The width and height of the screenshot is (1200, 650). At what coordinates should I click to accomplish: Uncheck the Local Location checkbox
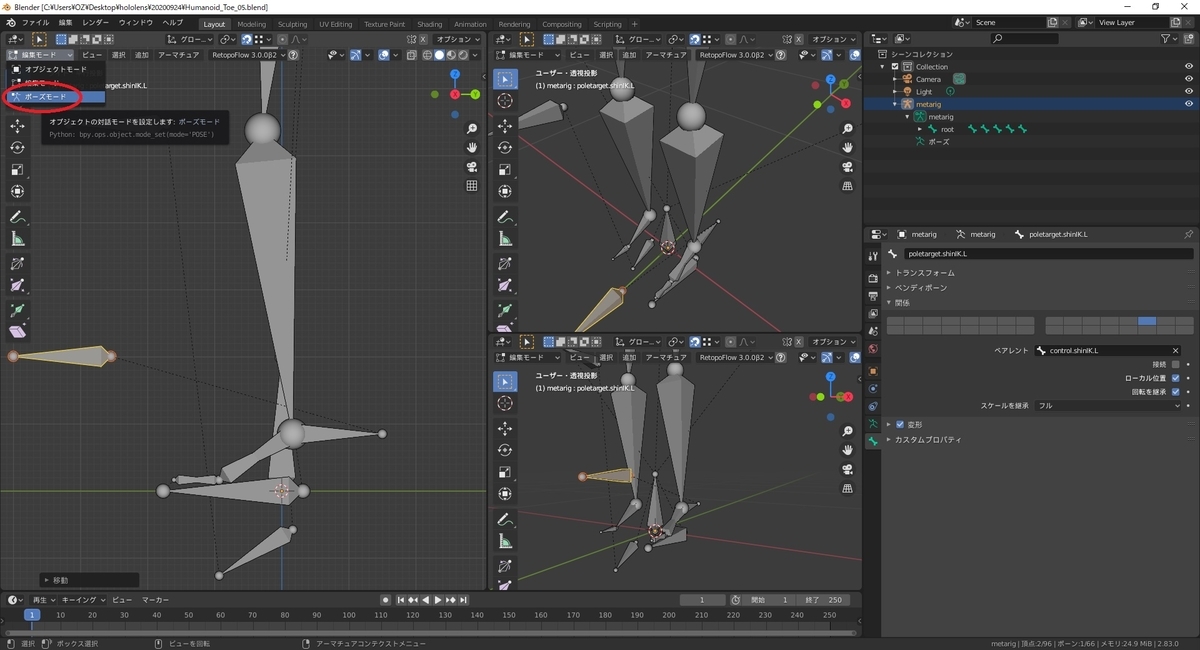(x=1175, y=378)
